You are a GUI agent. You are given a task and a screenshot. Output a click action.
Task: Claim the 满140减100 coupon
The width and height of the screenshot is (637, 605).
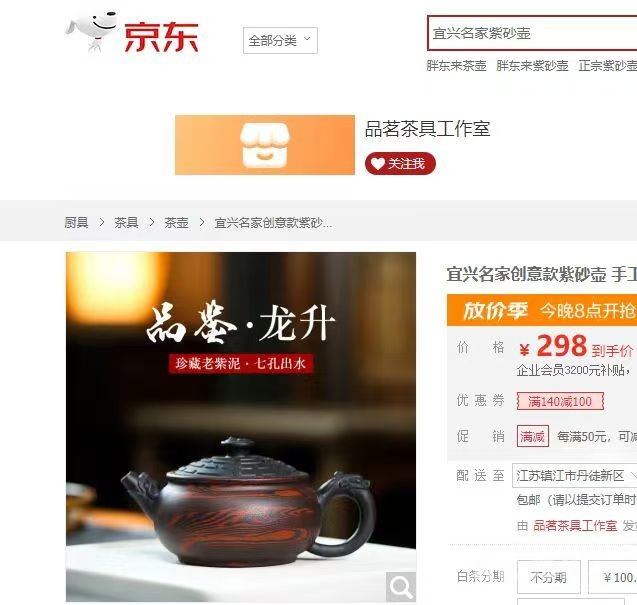[x=560, y=401]
